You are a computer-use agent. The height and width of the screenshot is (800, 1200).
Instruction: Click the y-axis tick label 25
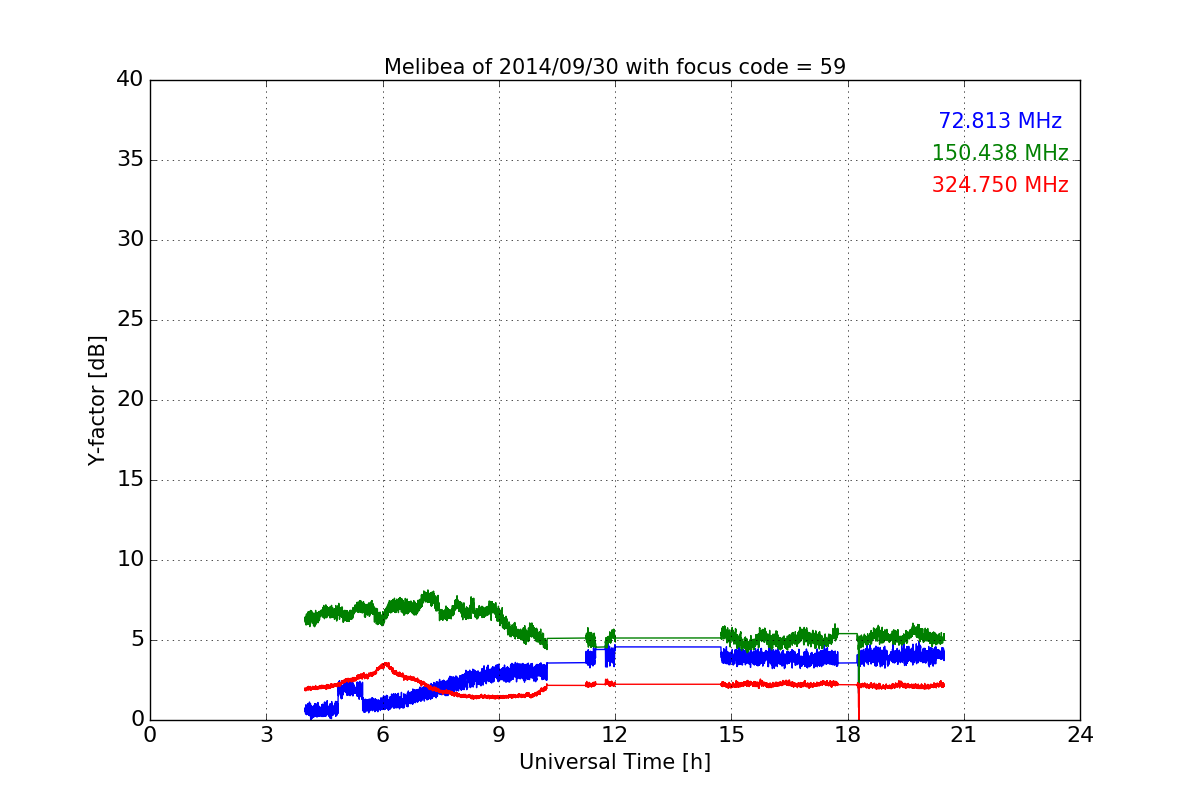click(x=130, y=320)
